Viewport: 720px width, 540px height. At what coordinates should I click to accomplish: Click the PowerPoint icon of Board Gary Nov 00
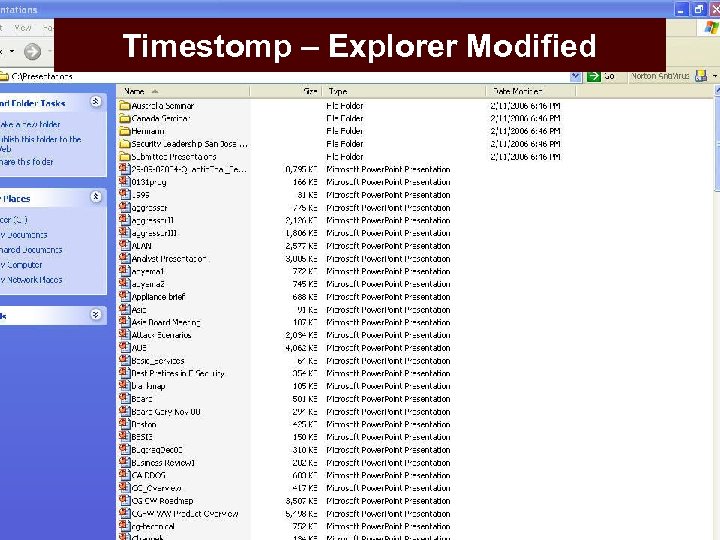point(124,411)
